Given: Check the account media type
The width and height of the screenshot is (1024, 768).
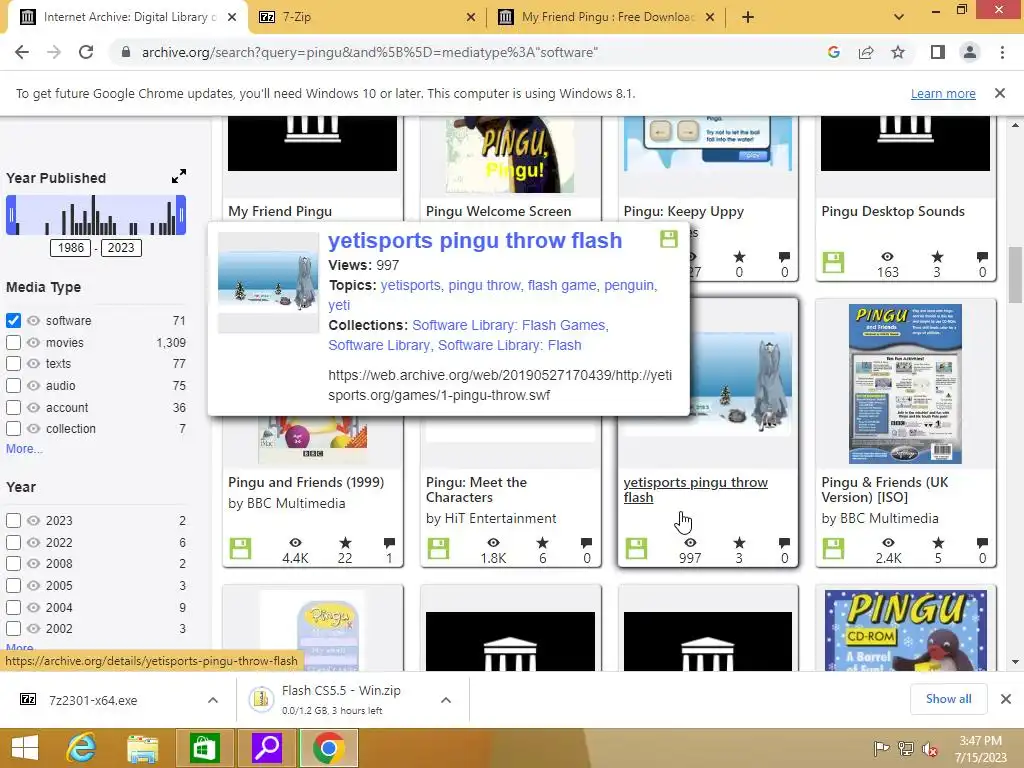Looking at the screenshot, I should tap(13, 407).
